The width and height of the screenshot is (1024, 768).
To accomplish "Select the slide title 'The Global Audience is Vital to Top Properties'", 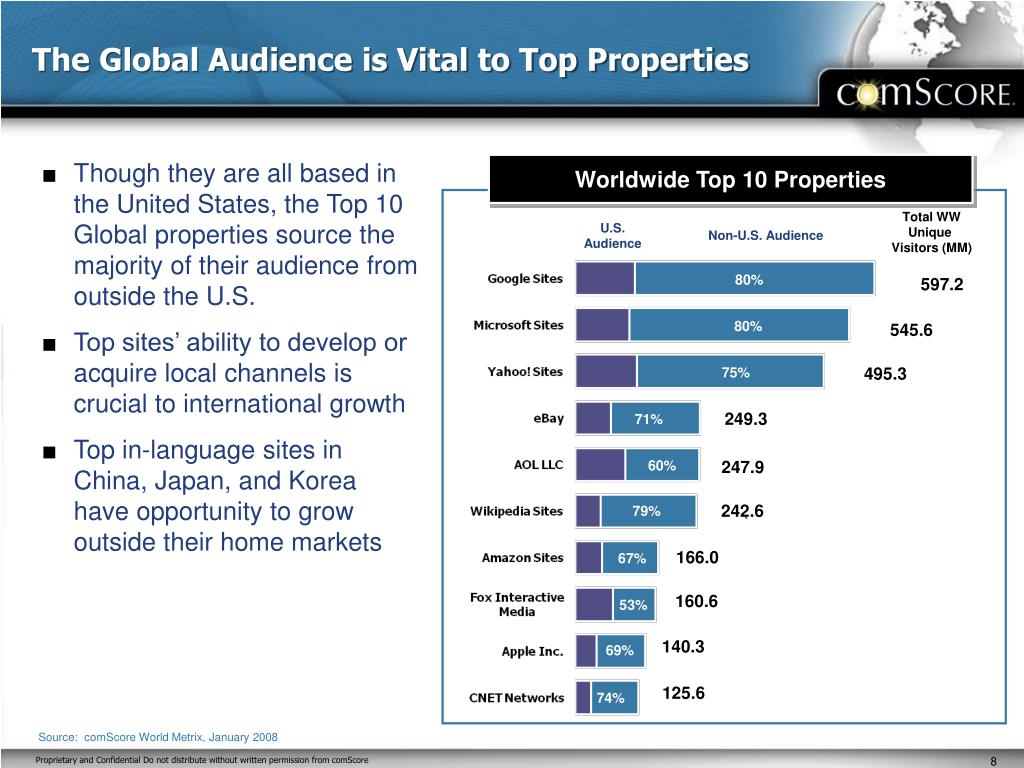I will coord(391,60).
